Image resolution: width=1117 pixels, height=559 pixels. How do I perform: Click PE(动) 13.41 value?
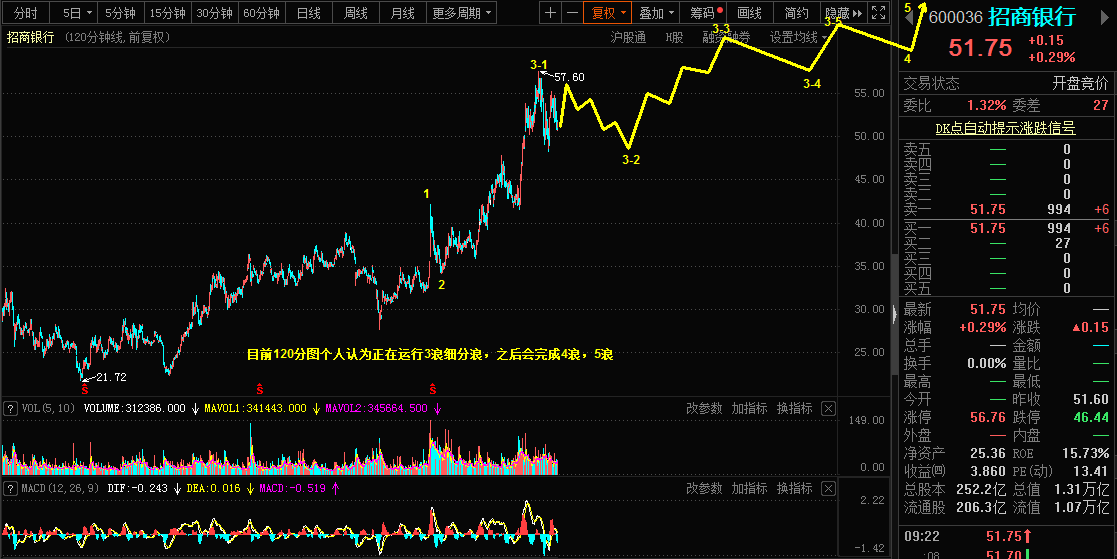[x=1091, y=471]
